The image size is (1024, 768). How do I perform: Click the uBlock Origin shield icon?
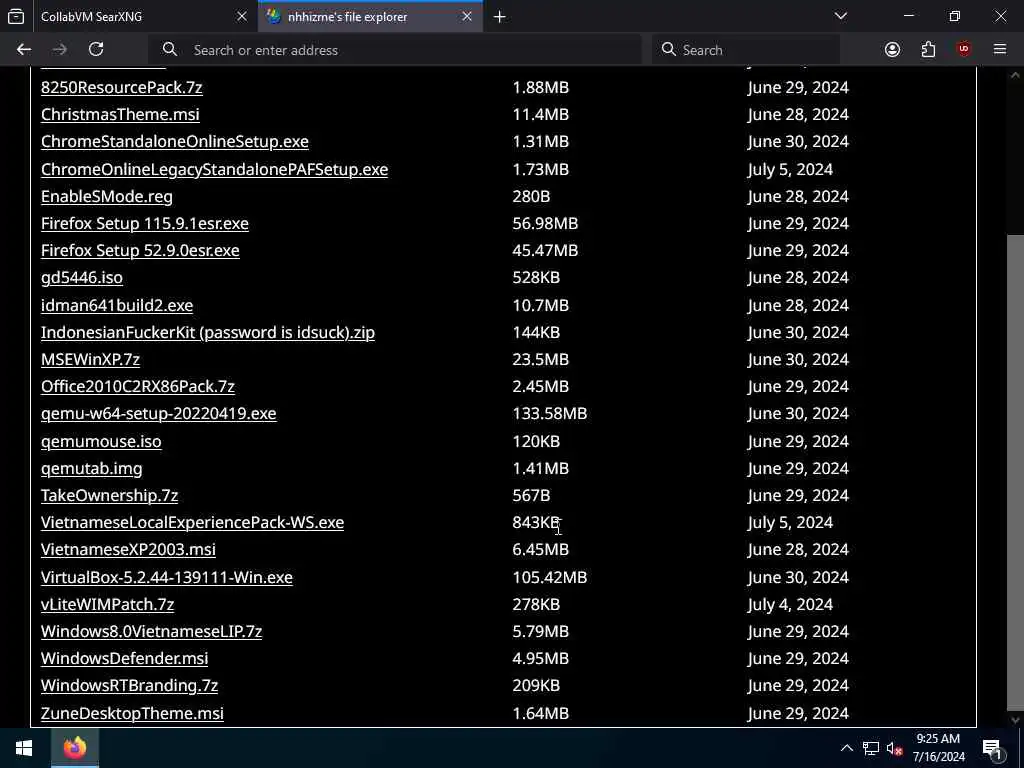click(x=964, y=50)
